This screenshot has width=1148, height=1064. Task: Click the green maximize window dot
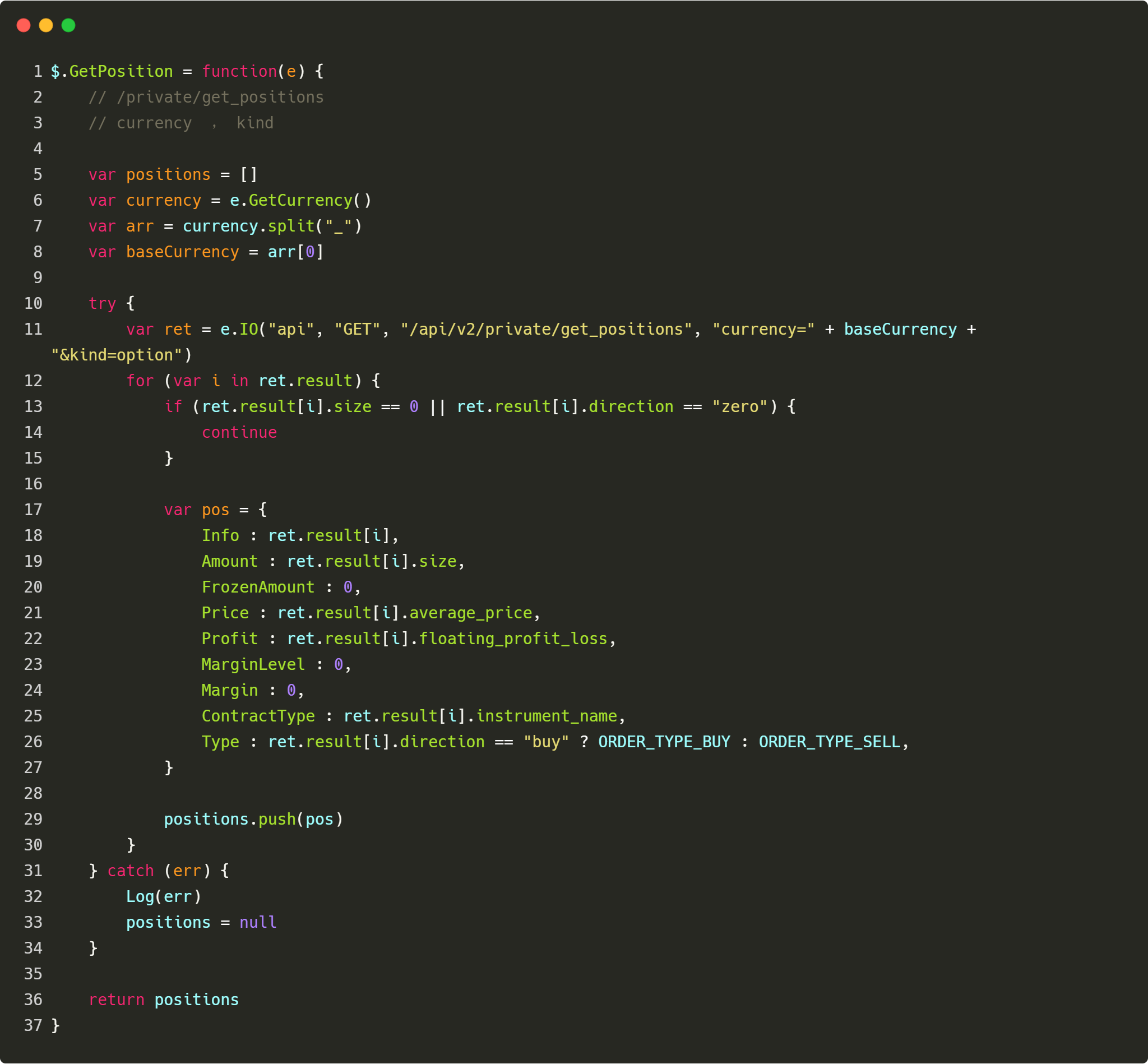[x=68, y=25]
